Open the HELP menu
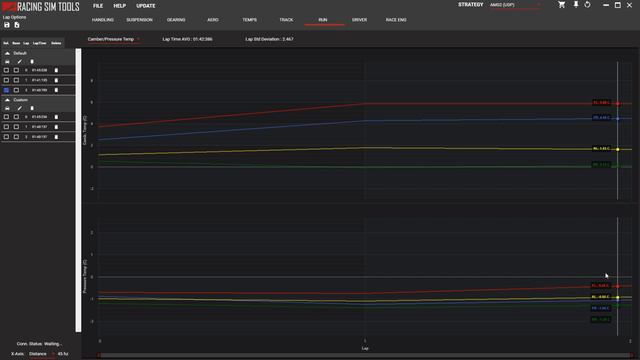This screenshot has width=640, height=360. pos(120,6)
